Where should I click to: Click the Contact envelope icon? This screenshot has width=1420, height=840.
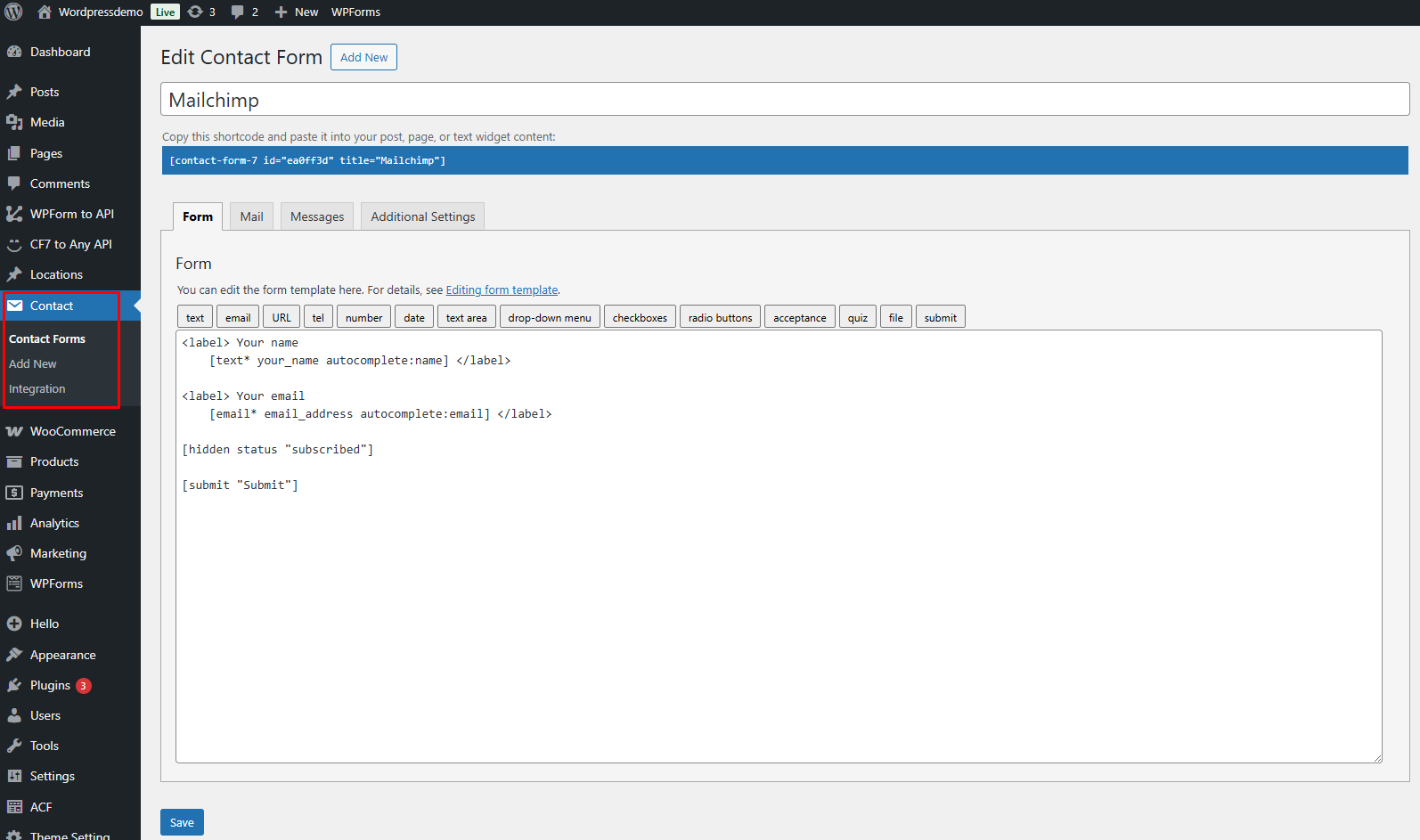14,306
